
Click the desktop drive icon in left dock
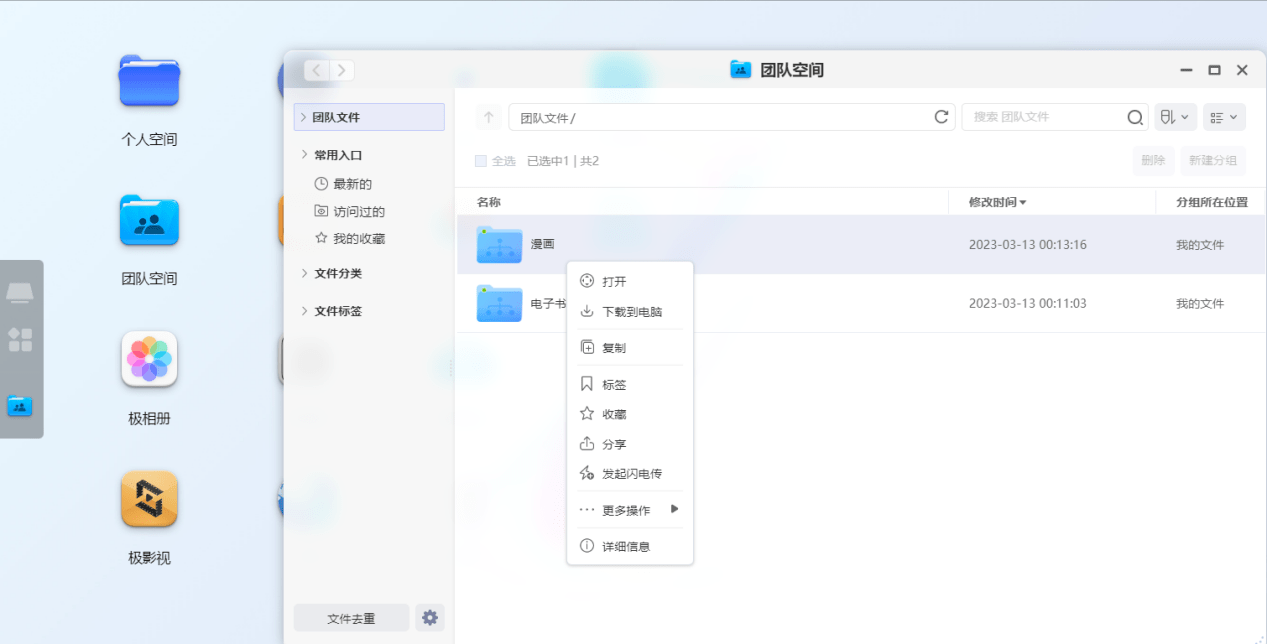pyautogui.click(x=20, y=292)
